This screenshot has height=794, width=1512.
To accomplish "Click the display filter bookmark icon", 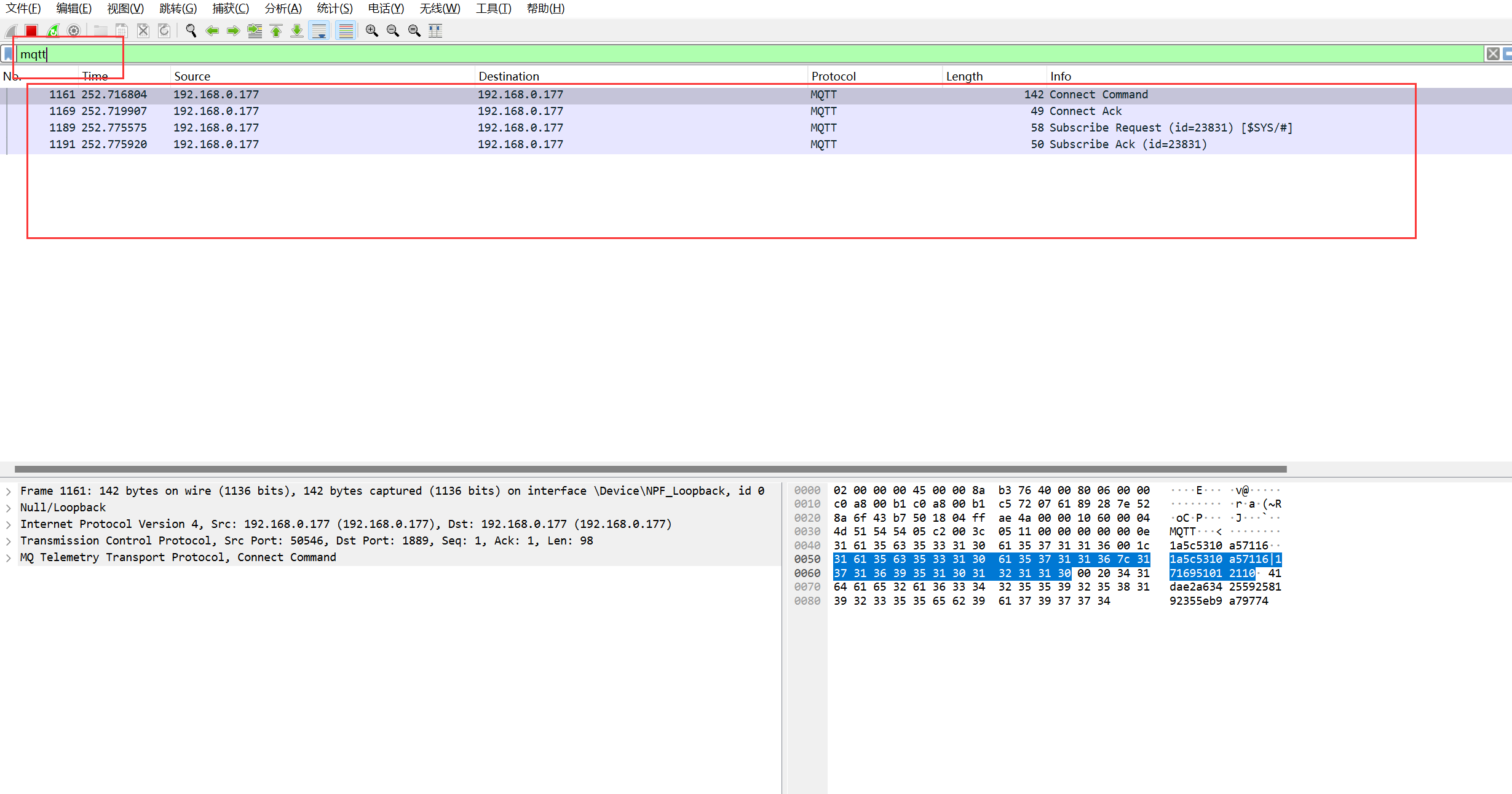I will tap(8, 54).
